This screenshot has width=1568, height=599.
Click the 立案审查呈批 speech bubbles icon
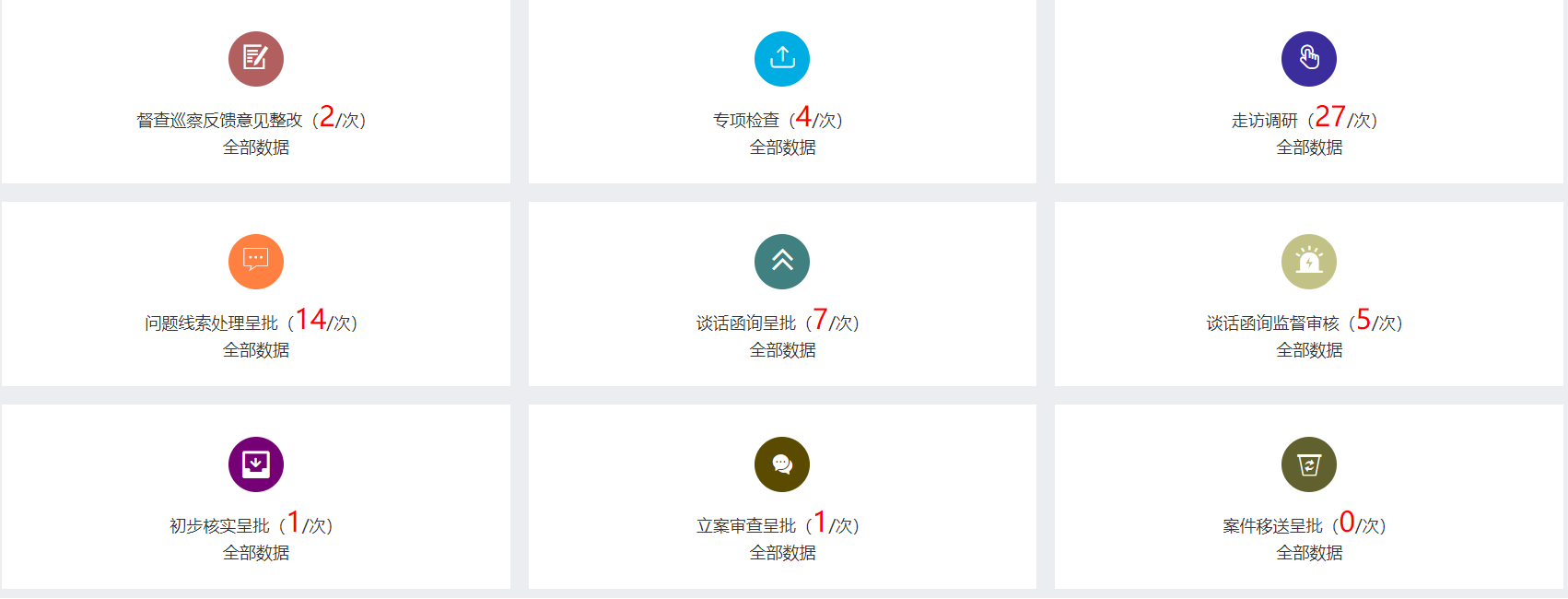782,464
